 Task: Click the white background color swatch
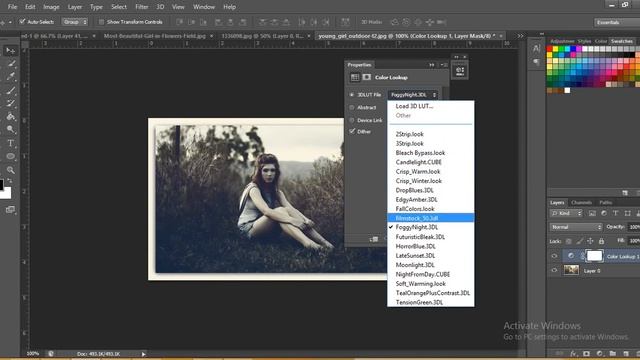coord(6,193)
